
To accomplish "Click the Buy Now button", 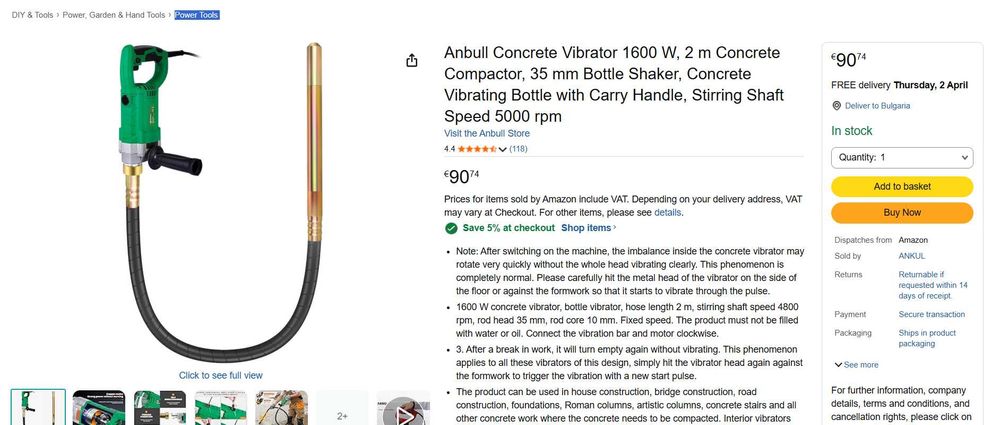I will [x=902, y=213].
